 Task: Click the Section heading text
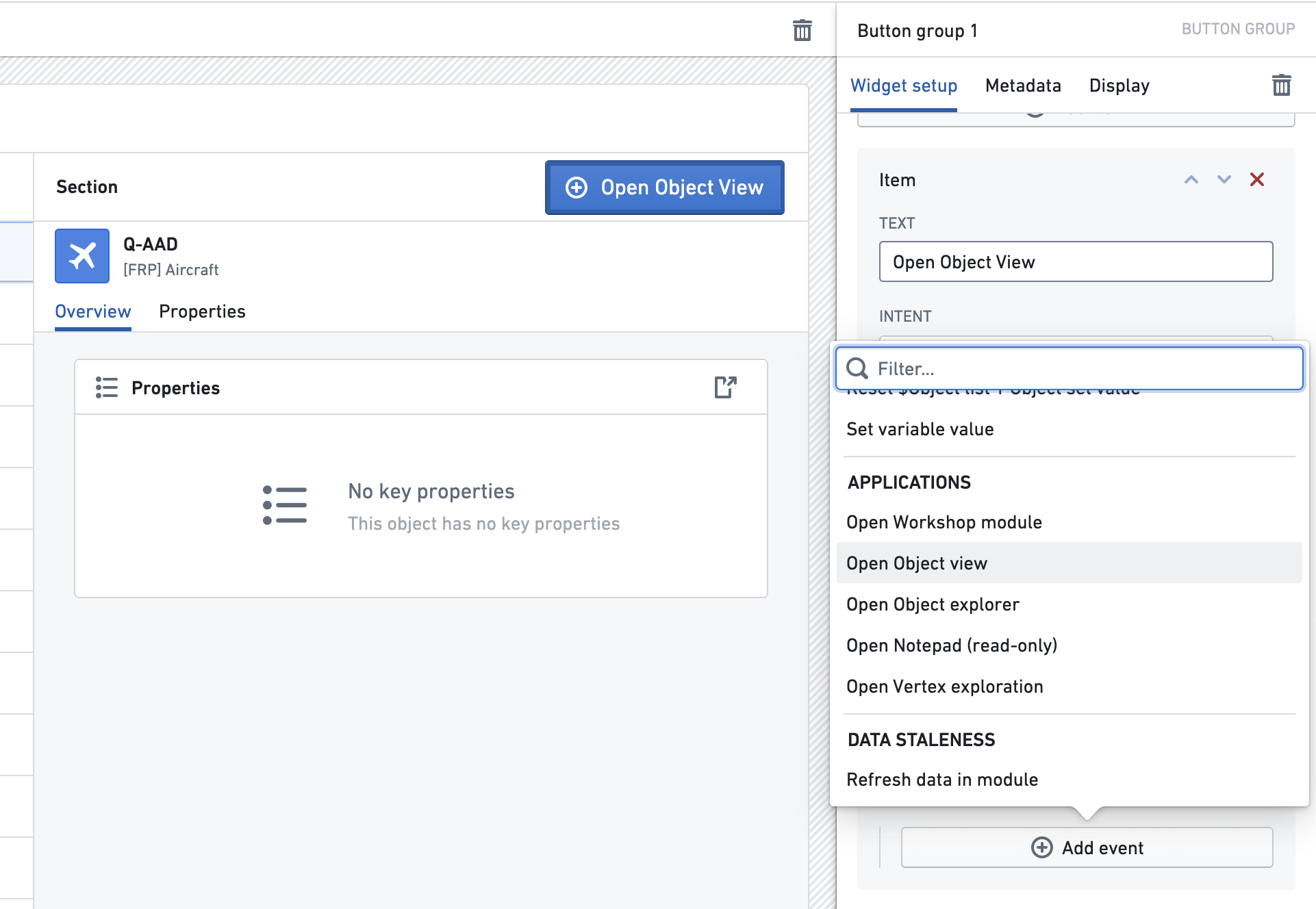(x=87, y=187)
